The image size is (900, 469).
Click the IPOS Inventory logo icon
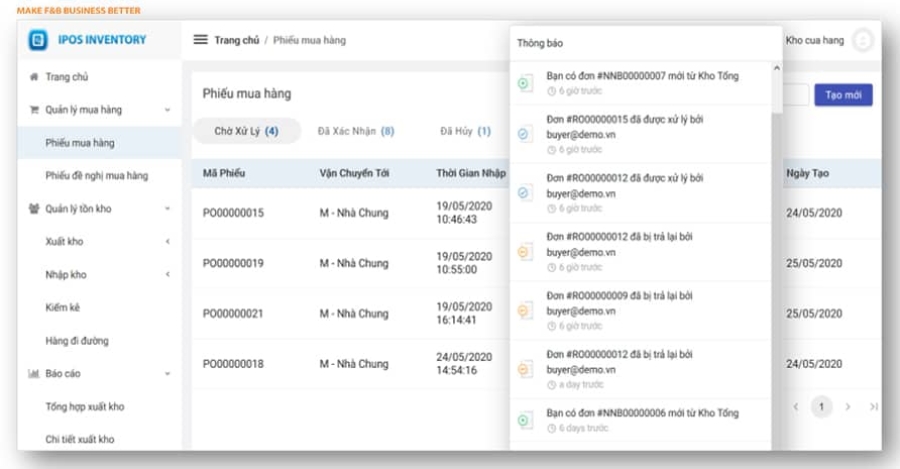38,40
